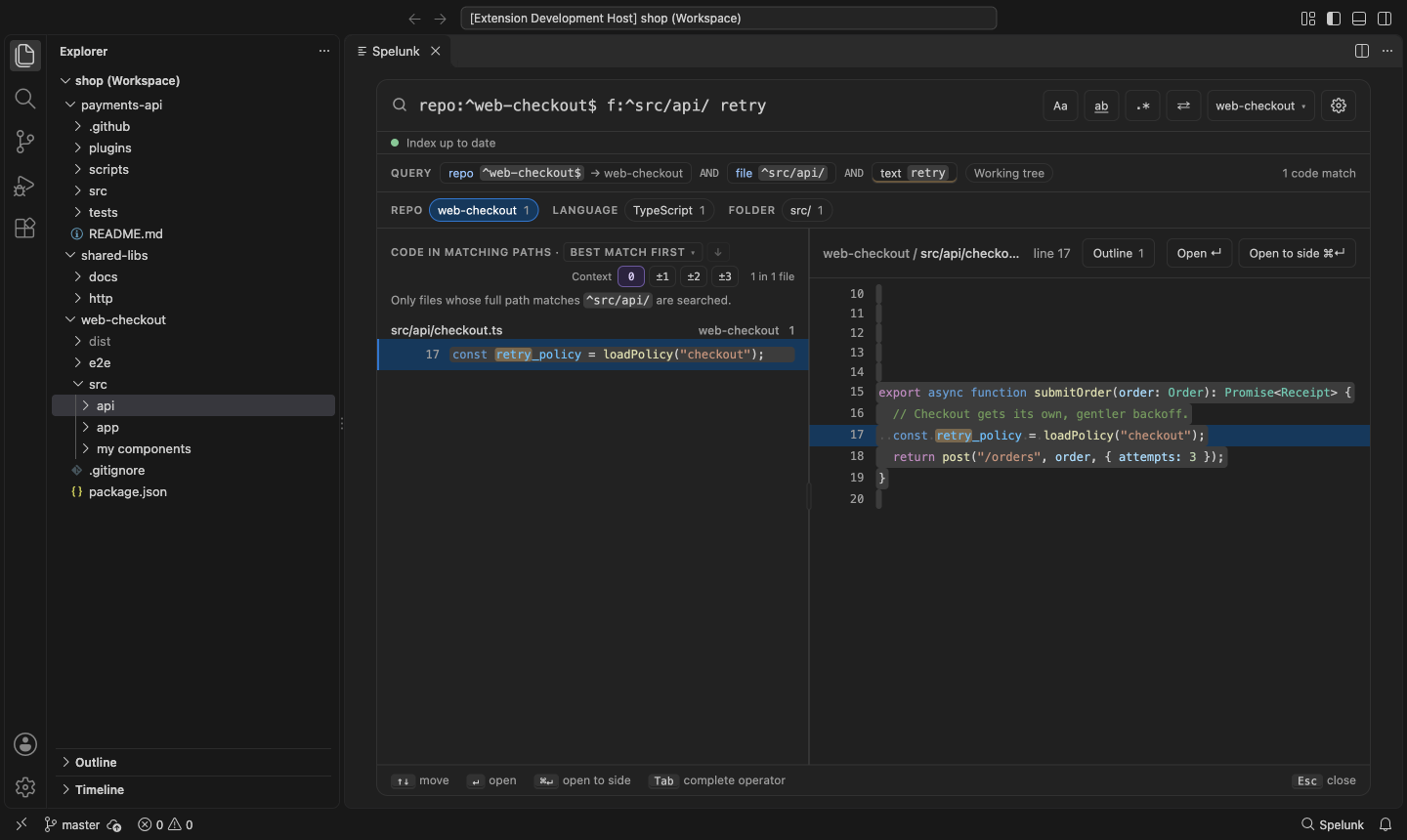
Task: Select the line 17 retry_policy search result
Action: (593, 355)
